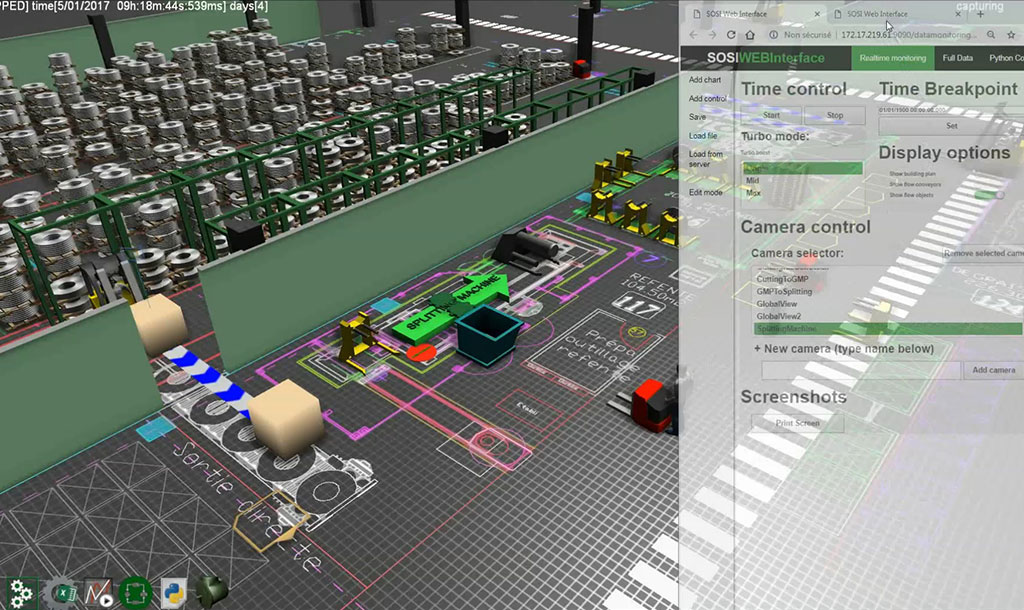The height and width of the screenshot is (610, 1024).
Task: Click the triple-gears settings icon
Action: 21,592
